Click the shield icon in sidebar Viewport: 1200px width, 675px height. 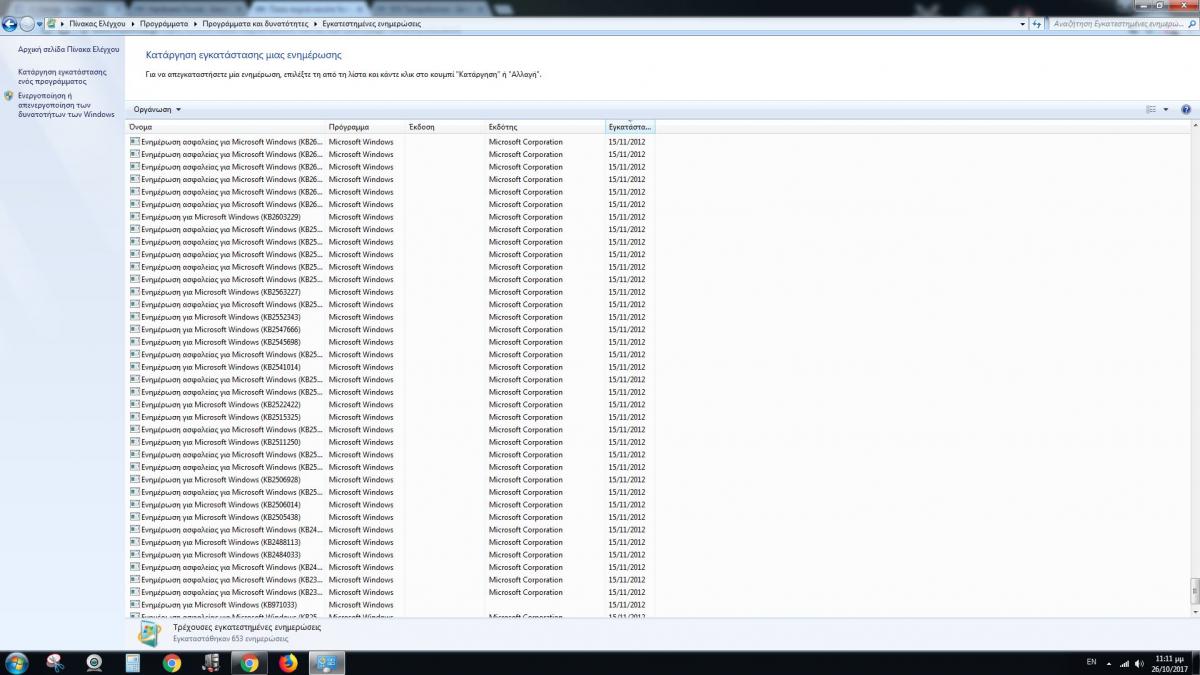9,96
